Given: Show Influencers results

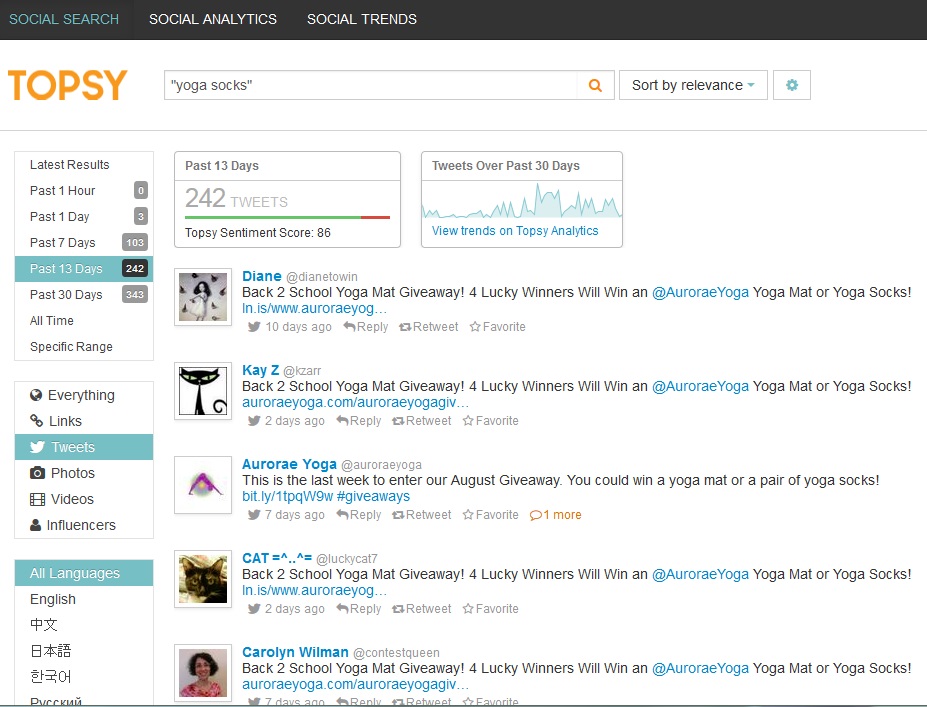Looking at the screenshot, I should (84, 526).
